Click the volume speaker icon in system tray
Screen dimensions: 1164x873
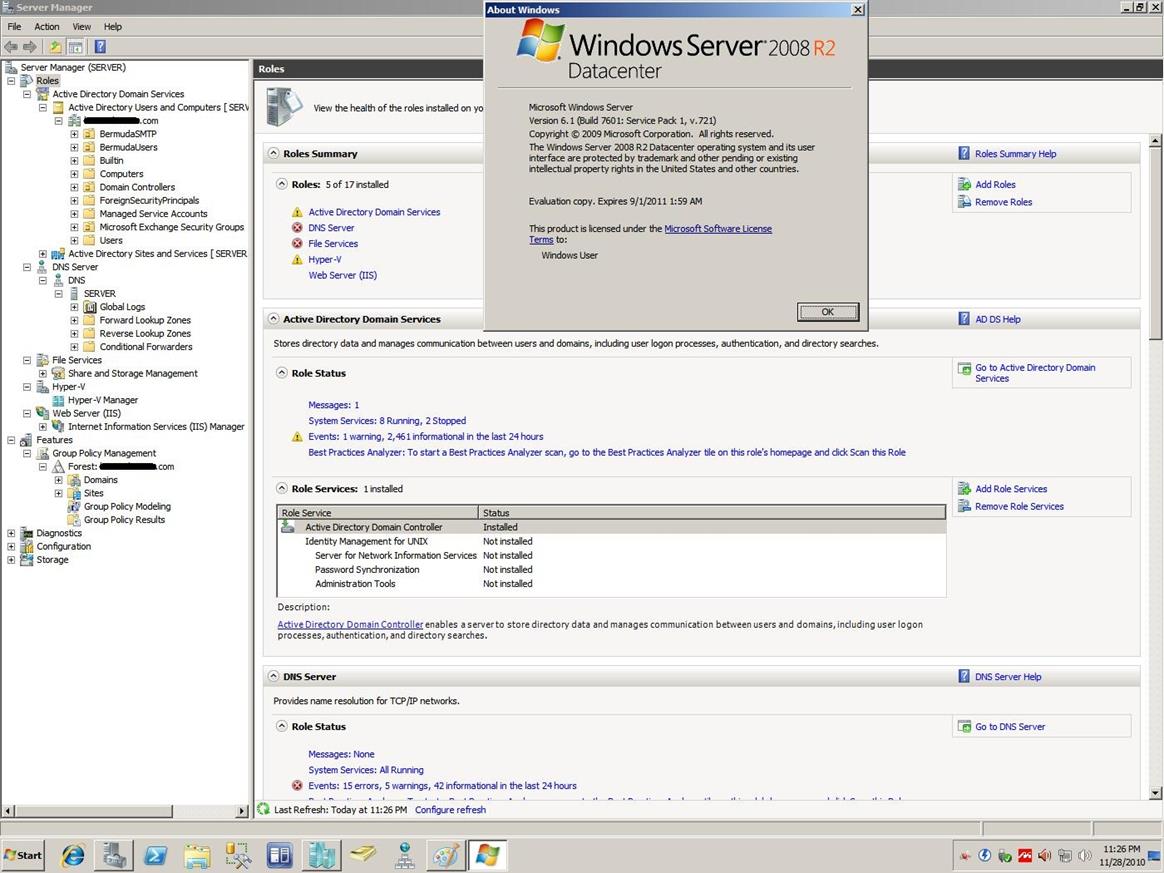(x=1085, y=856)
